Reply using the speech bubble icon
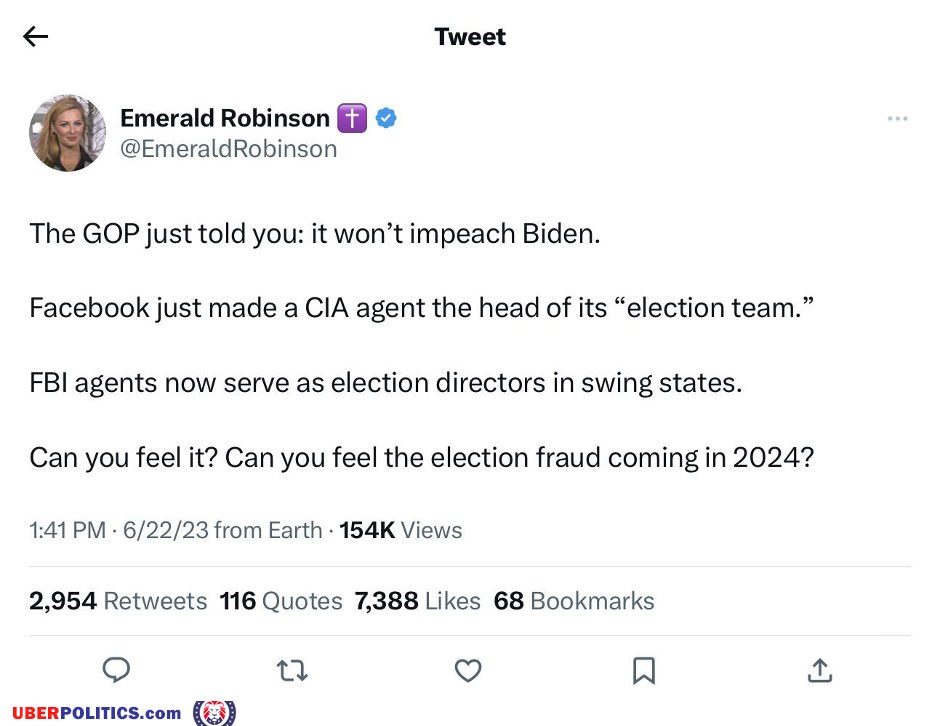This screenshot has height=726, width=940. [116, 670]
